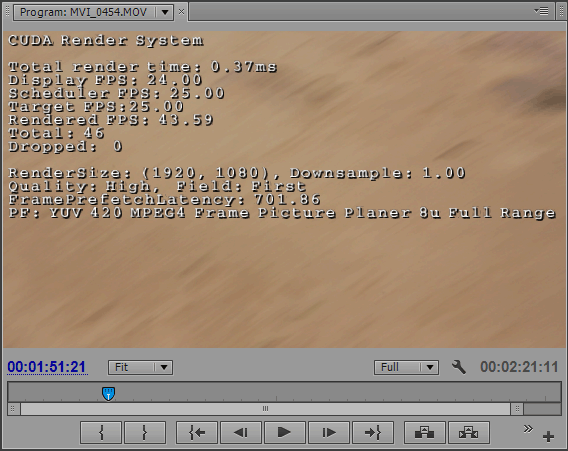The image size is (568, 451).
Task: Click the Program MVI_0454.MOV tab label
Action: (83, 12)
